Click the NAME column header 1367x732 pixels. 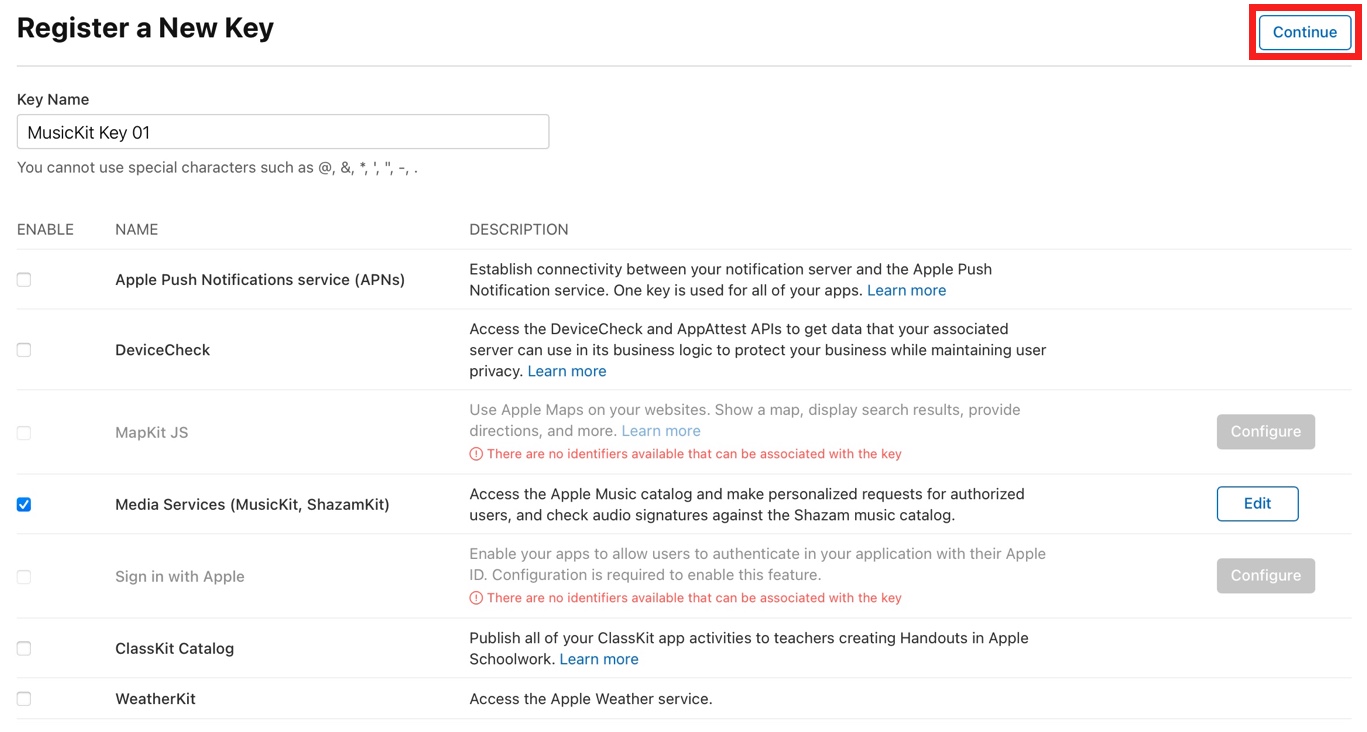137,230
